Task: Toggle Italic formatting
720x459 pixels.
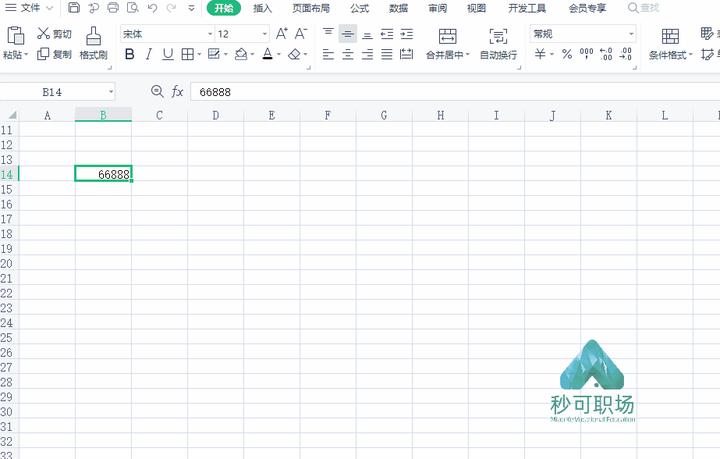Action: point(148,55)
